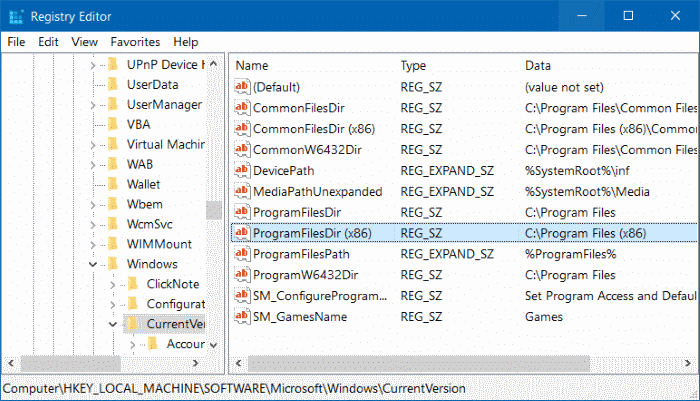
Task: Expand the WIMMount key
Action: 93,245
